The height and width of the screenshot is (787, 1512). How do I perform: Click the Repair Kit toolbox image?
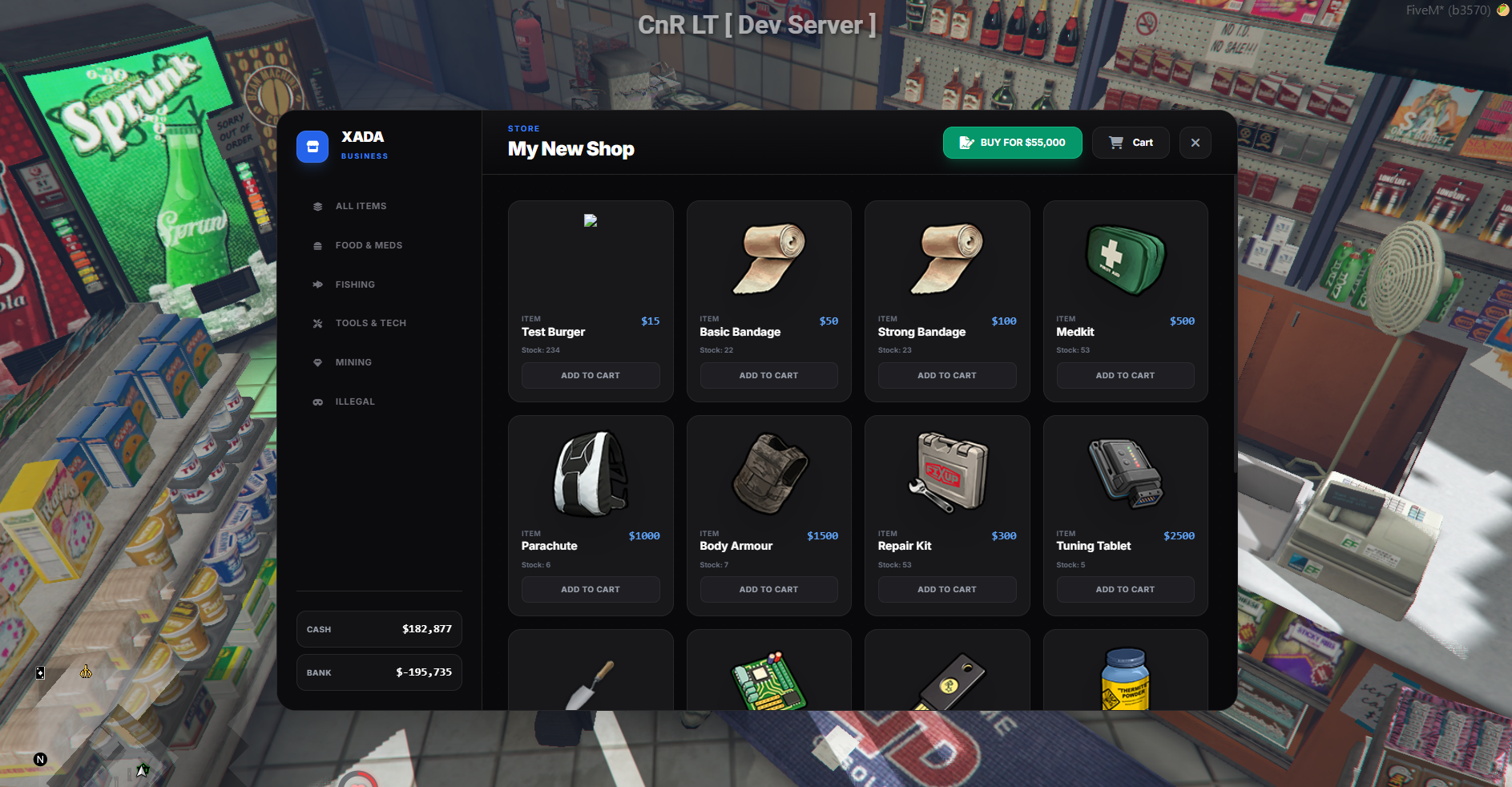[948, 472]
